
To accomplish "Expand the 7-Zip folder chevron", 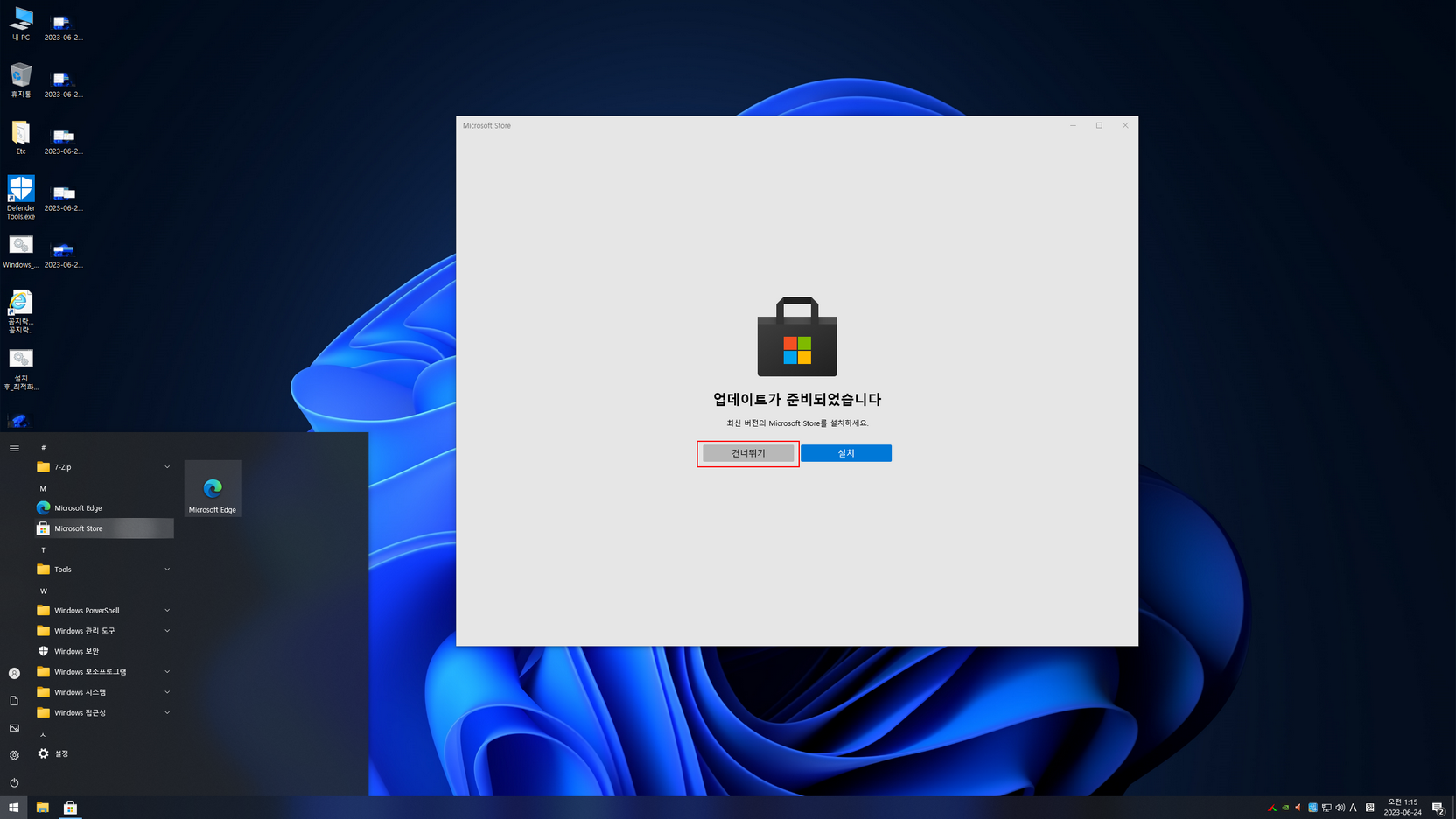I will pos(167,467).
